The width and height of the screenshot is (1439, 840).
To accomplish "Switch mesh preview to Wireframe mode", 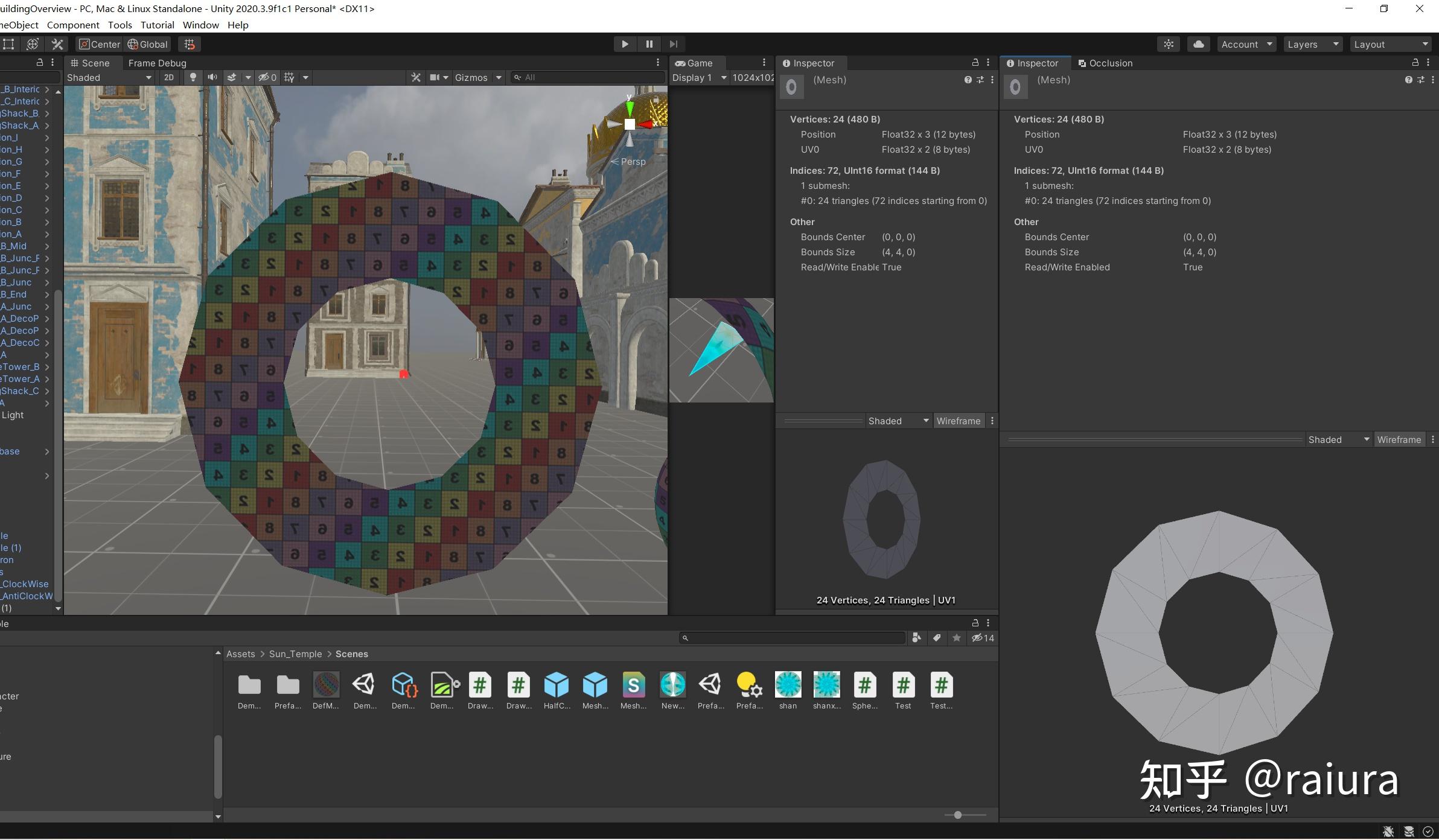I will coord(959,420).
